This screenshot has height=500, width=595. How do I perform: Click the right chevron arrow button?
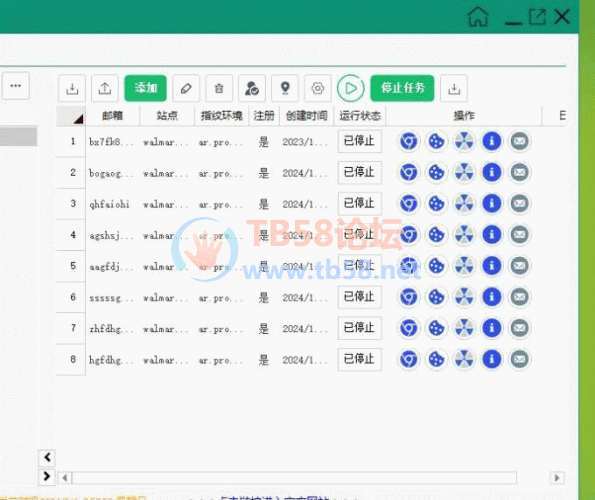47,476
